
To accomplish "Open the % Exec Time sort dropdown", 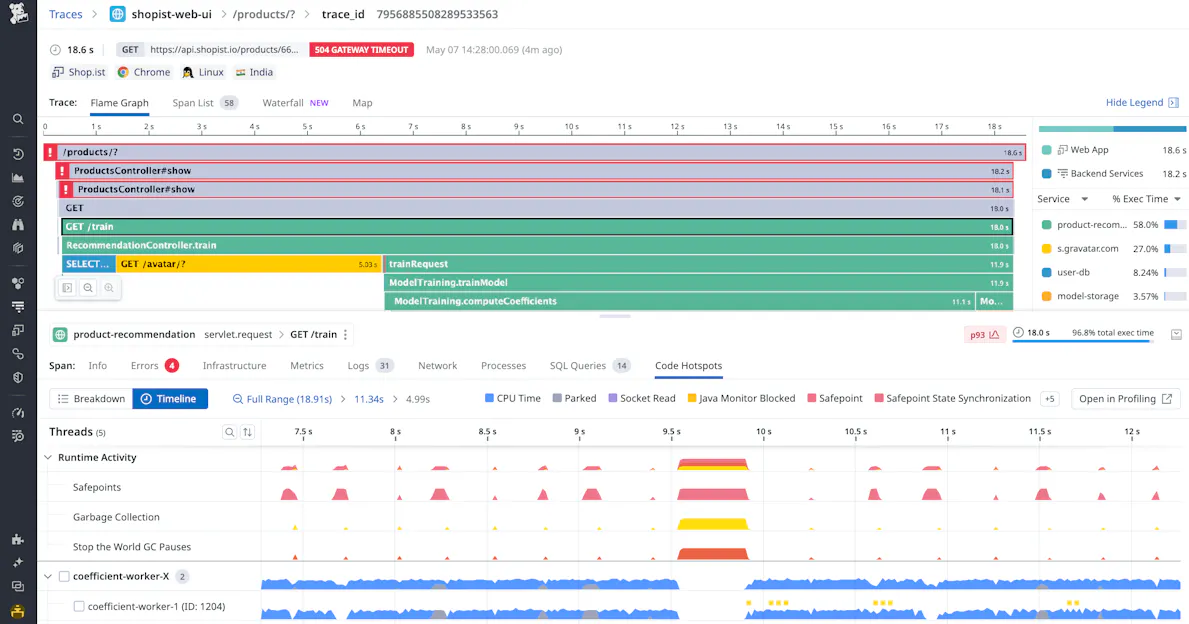I will click(1143, 199).
